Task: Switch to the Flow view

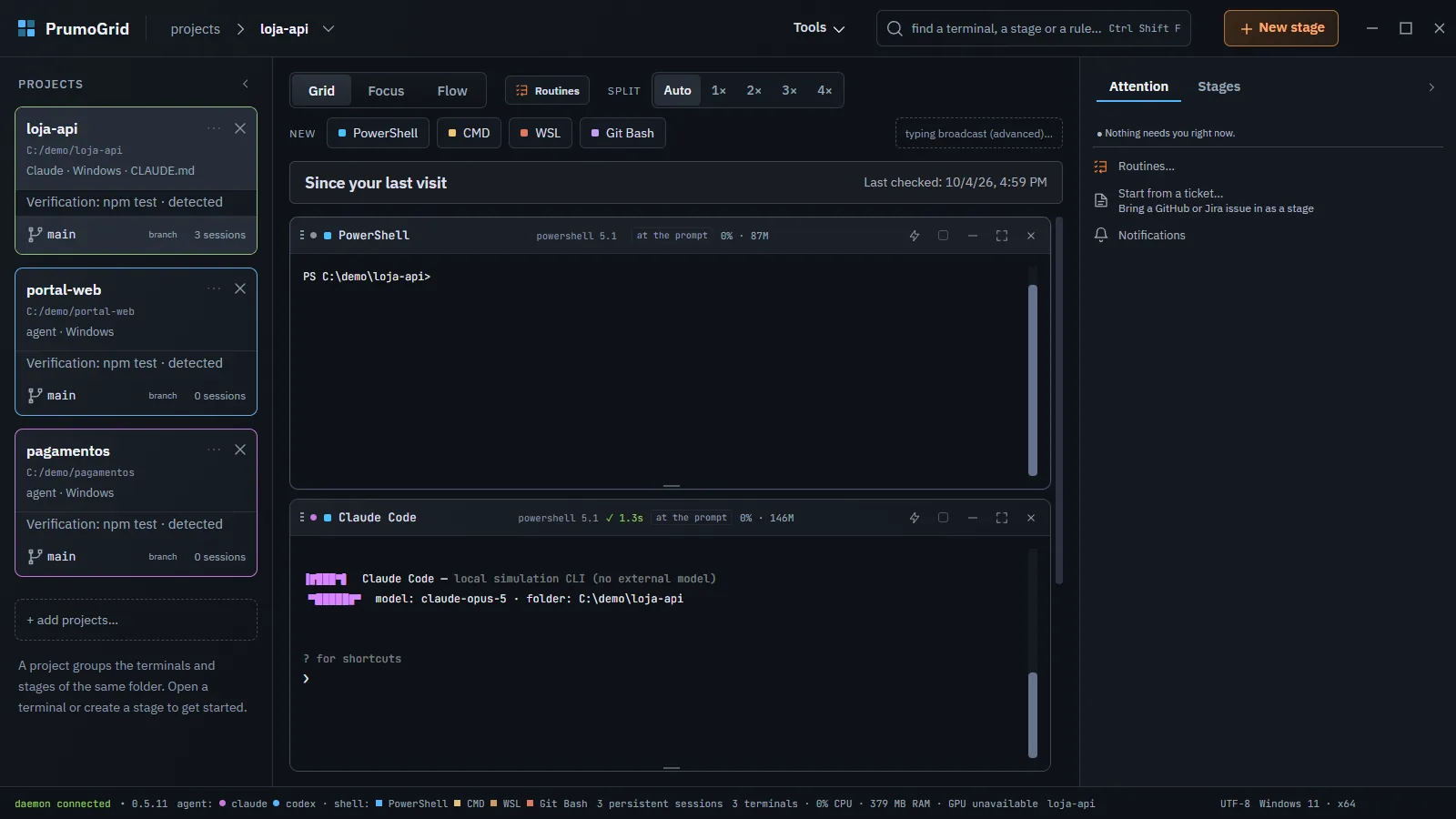Action: tap(452, 91)
